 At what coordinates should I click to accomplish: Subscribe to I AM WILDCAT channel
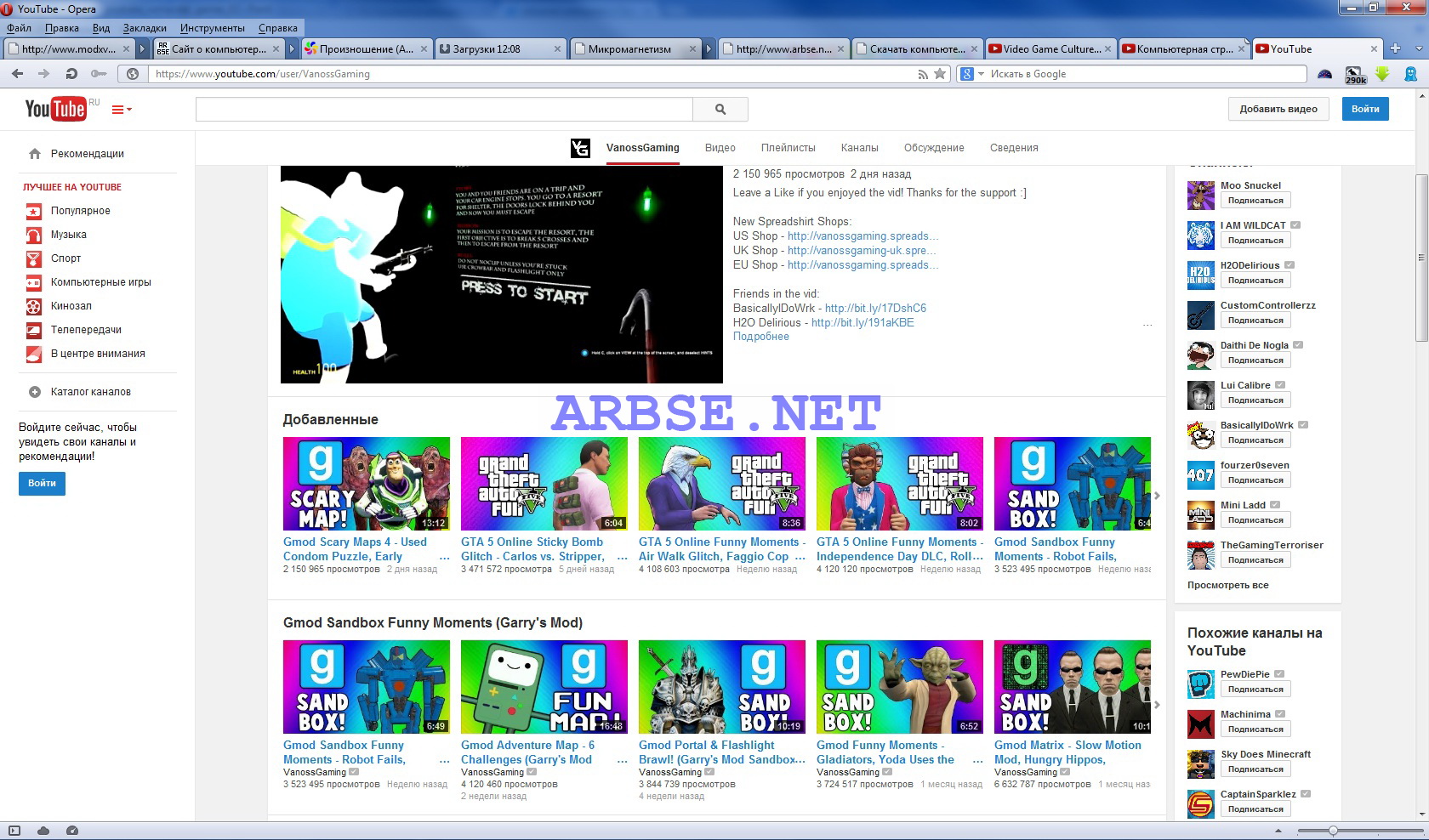[x=1255, y=241]
